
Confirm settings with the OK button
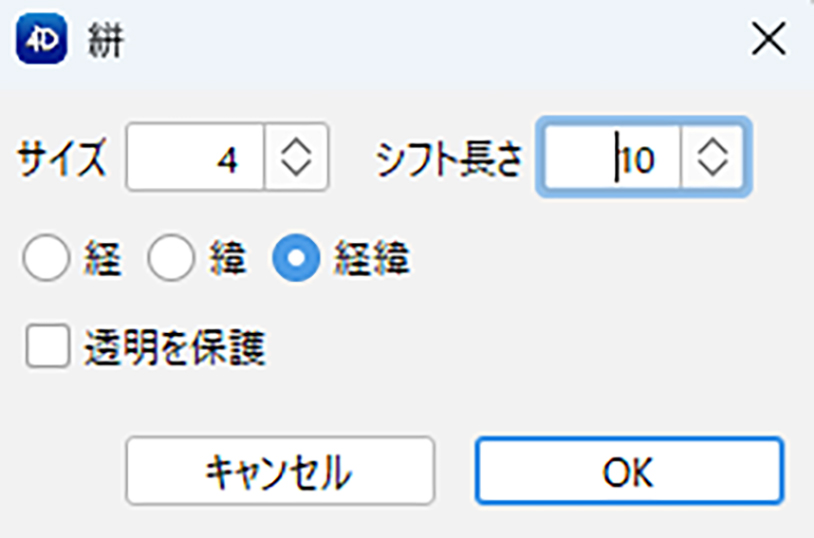click(x=629, y=470)
